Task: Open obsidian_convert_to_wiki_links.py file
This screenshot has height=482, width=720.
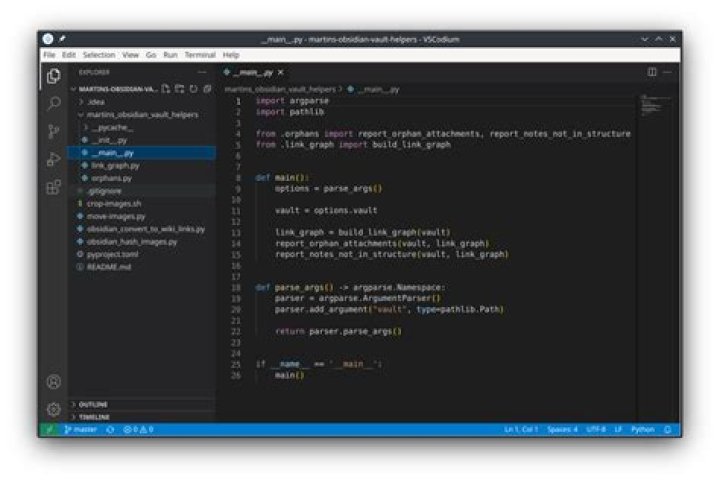Action: (142, 229)
